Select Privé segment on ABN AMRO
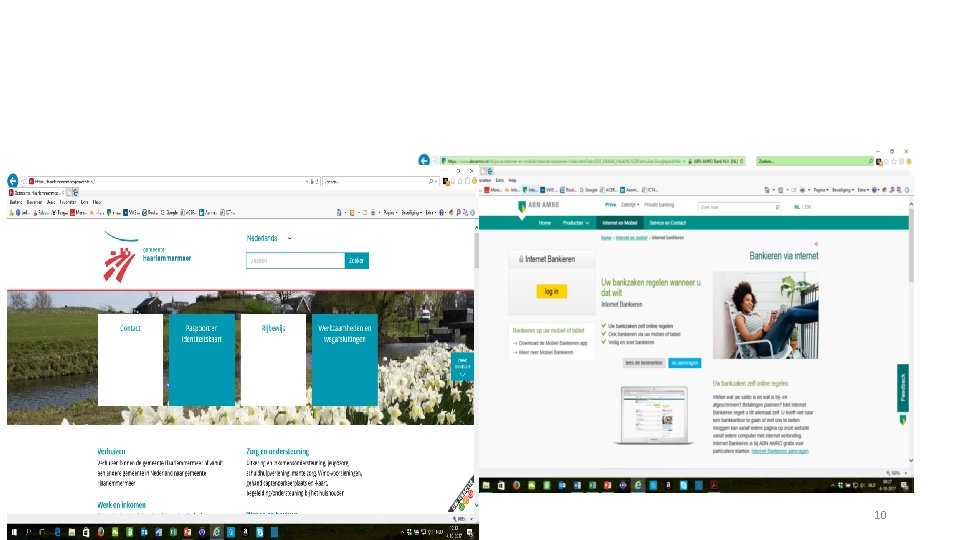This screenshot has width=960, height=540. coord(610,205)
